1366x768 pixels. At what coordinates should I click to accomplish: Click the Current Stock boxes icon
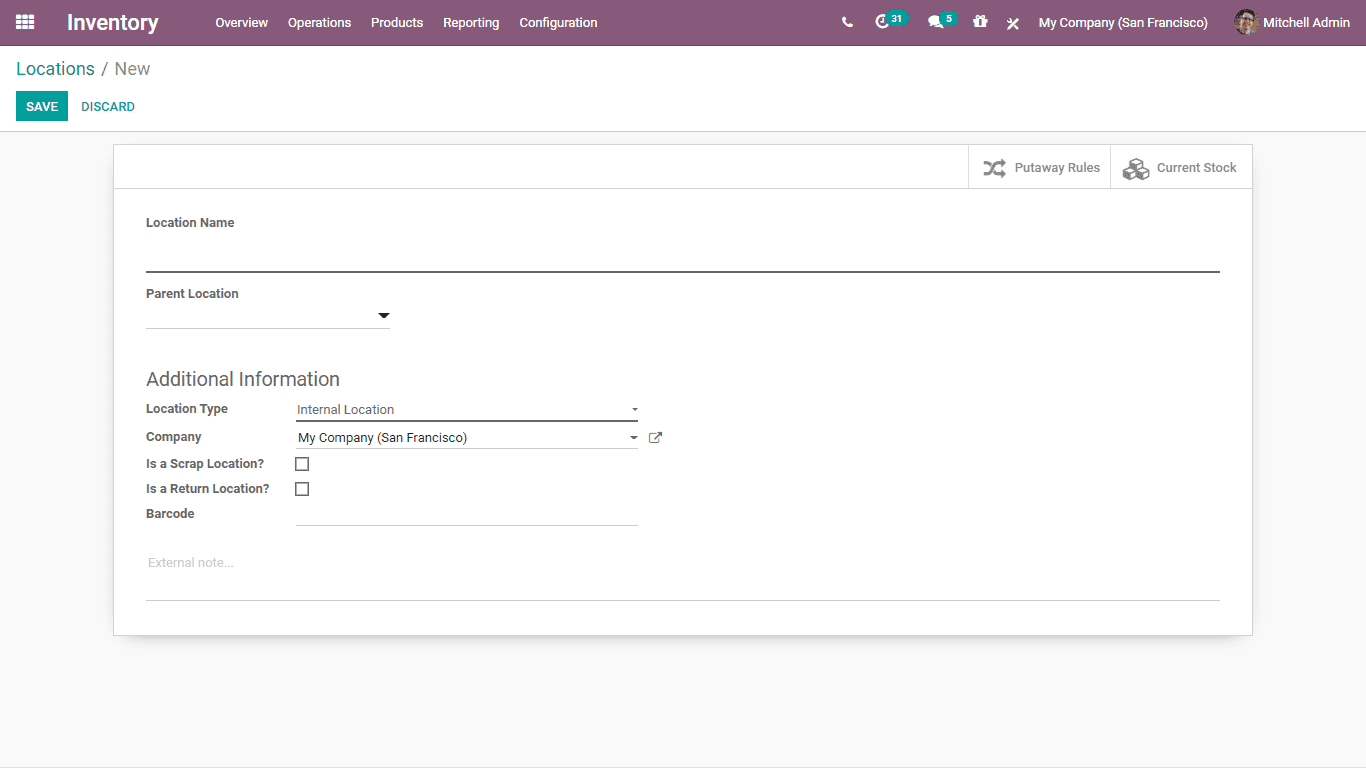pyautogui.click(x=1136, y=168)
